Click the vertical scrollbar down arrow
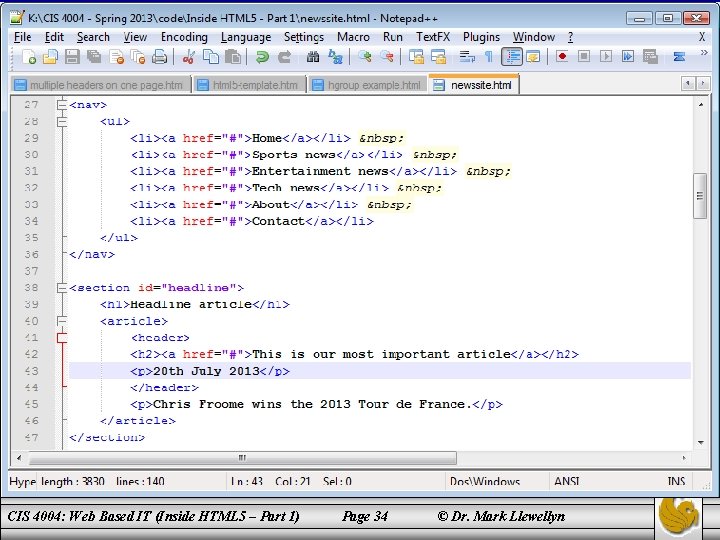 point(701,443)
